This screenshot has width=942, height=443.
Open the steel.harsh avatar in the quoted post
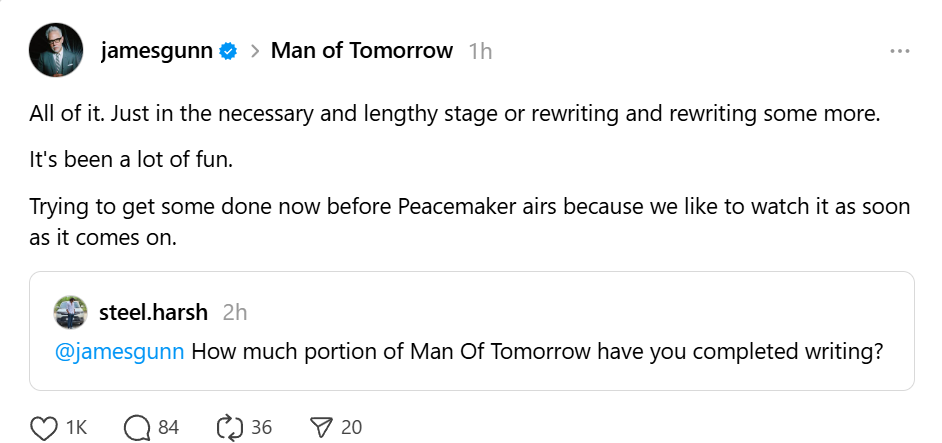[70, 312]
